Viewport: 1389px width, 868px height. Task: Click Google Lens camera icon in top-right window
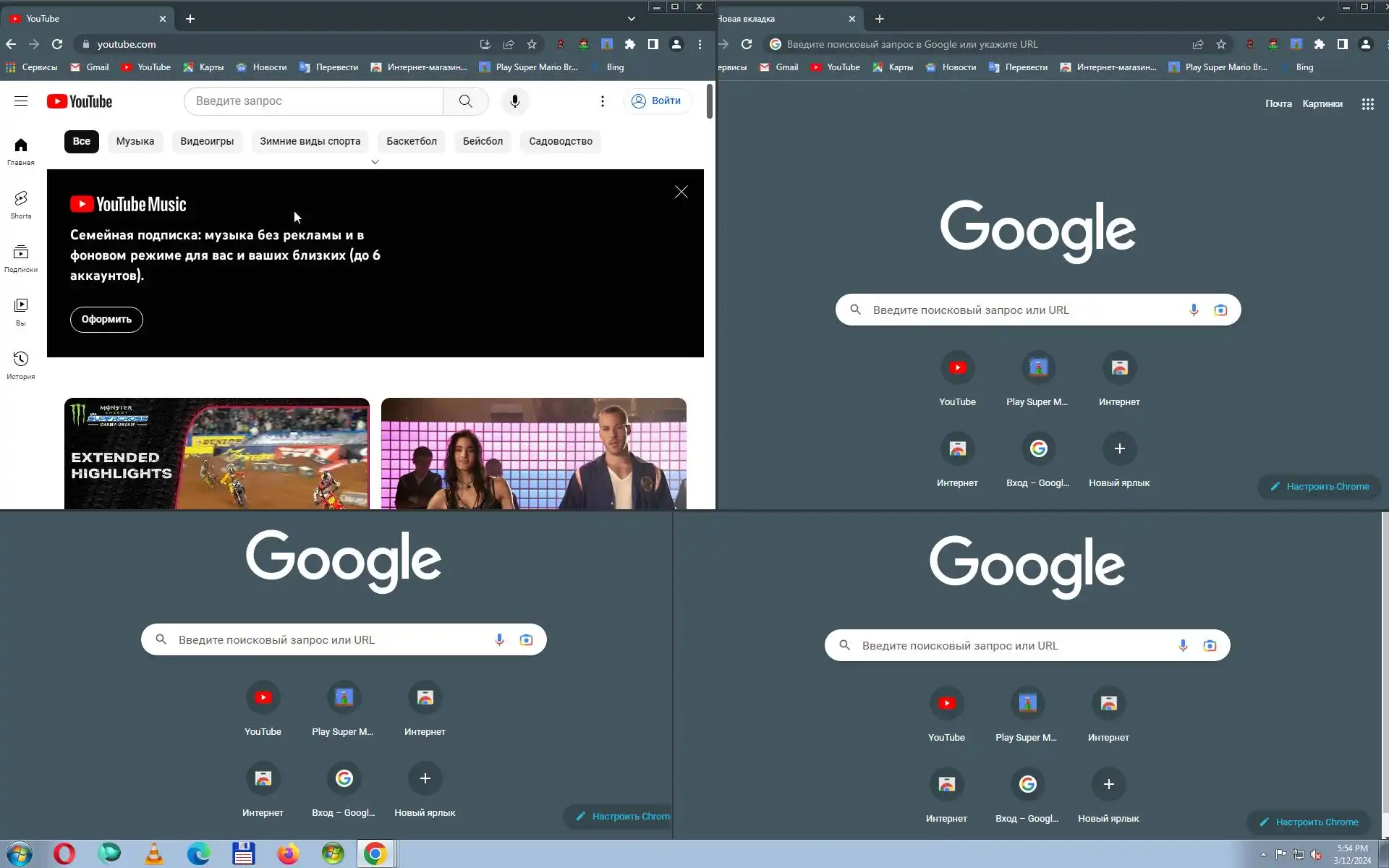(x=1220, y=310)
